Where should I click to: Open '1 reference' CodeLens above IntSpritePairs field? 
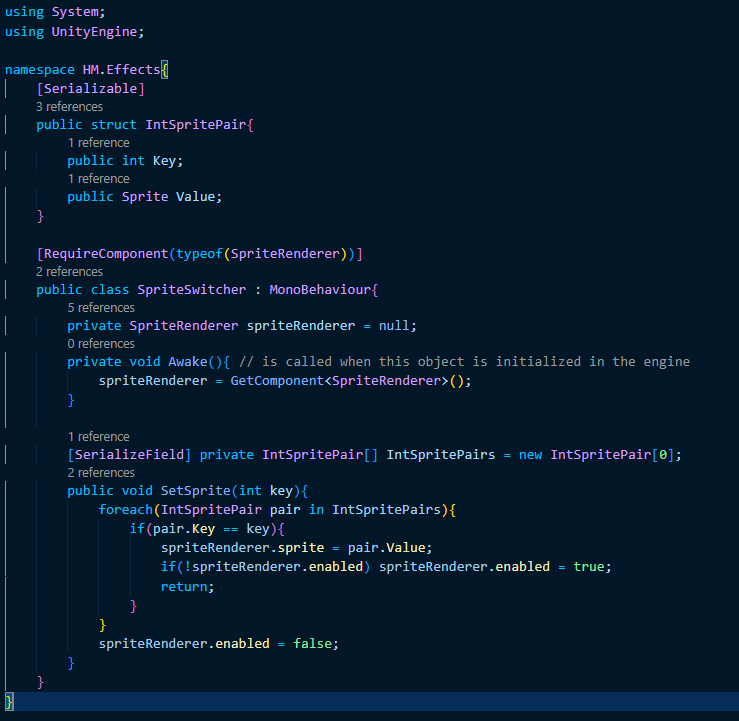pos(99,437)
